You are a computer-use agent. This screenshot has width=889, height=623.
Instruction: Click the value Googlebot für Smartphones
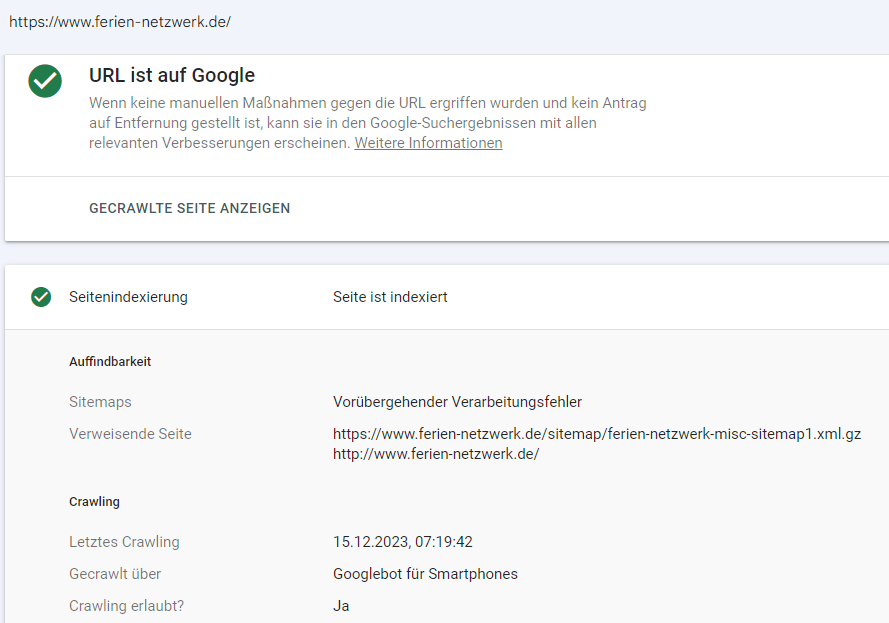pos(425,574)
